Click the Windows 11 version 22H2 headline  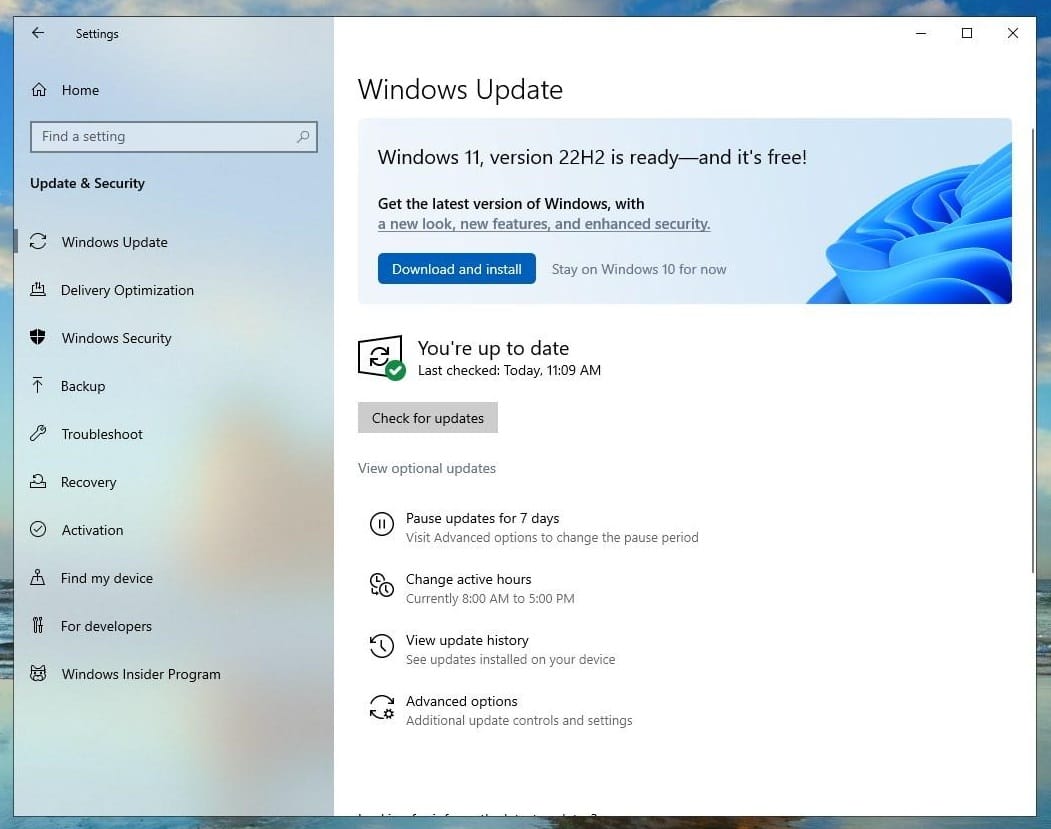(593, 157)
